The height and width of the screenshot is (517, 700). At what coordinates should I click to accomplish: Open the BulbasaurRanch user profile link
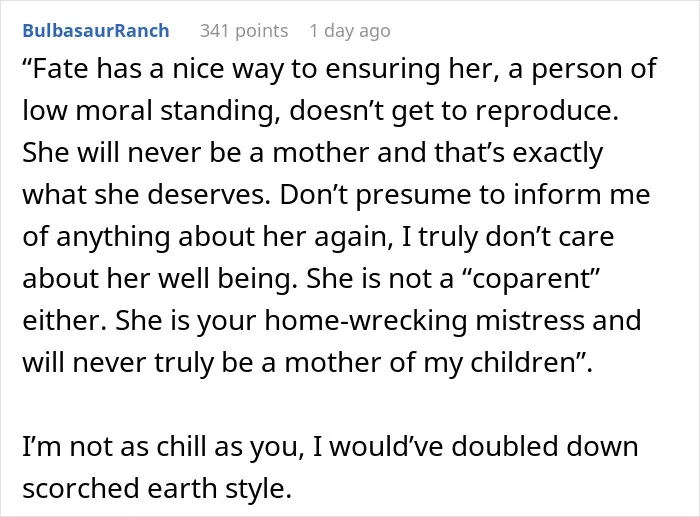pos(96,31)
